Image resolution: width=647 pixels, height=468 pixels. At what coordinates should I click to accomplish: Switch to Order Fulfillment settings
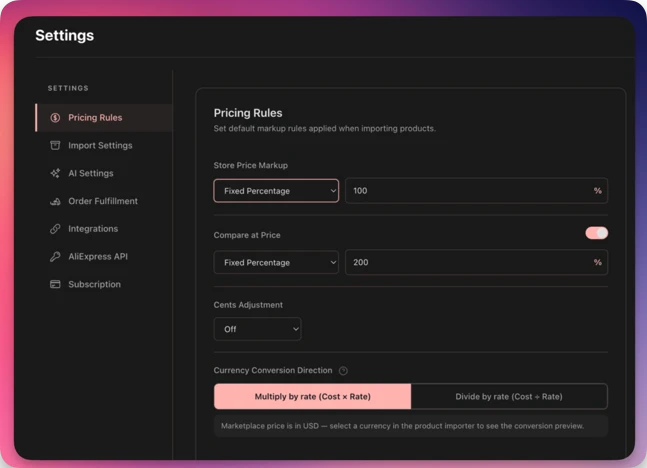(104, 201)
